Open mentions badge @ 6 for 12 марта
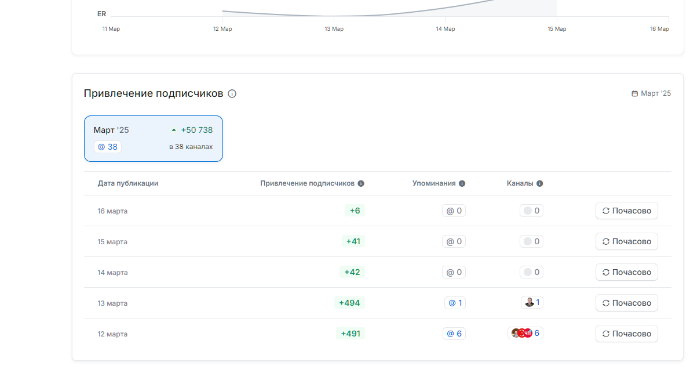 [x=454, y=334]
